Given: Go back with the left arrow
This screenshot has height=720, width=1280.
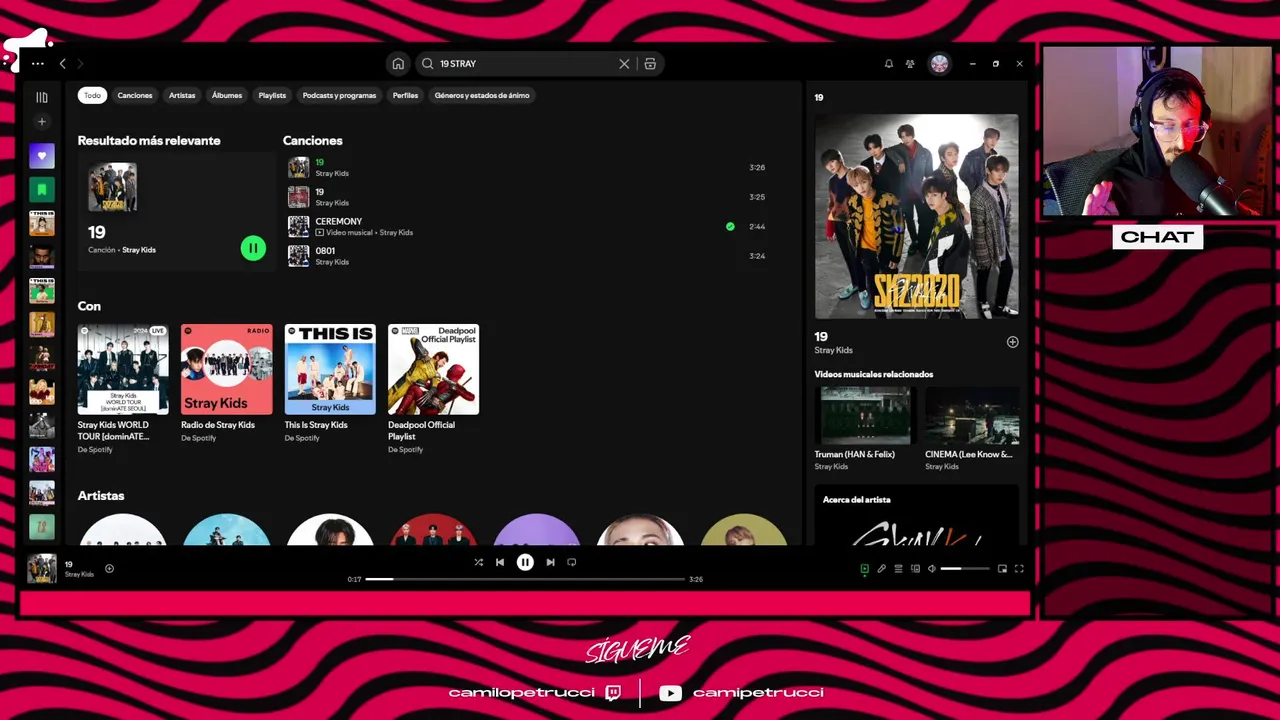Looking at the screenshot, I should (x=62, y=63).
